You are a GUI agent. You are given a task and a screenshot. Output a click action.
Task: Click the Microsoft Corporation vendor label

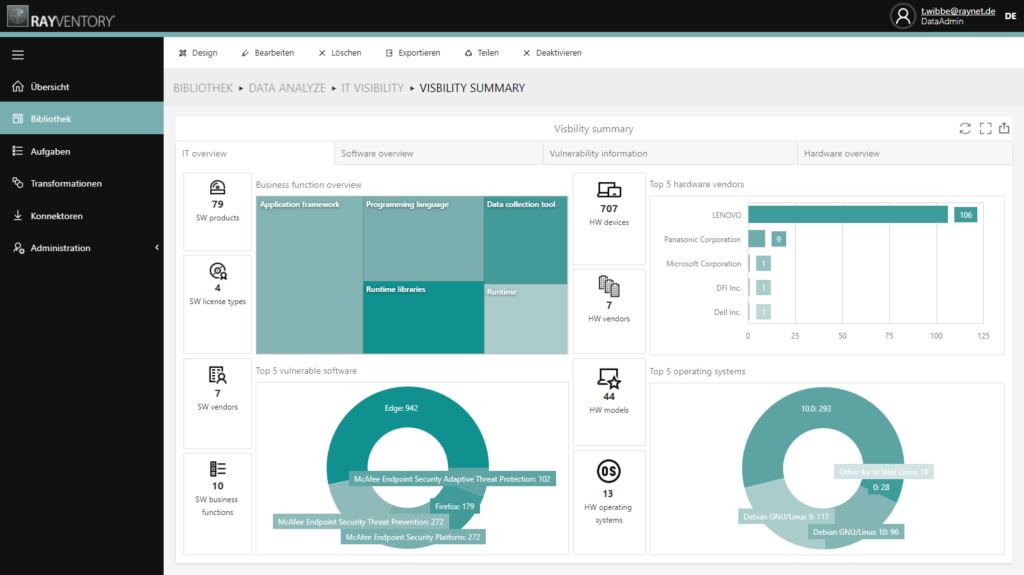point(703,264)
